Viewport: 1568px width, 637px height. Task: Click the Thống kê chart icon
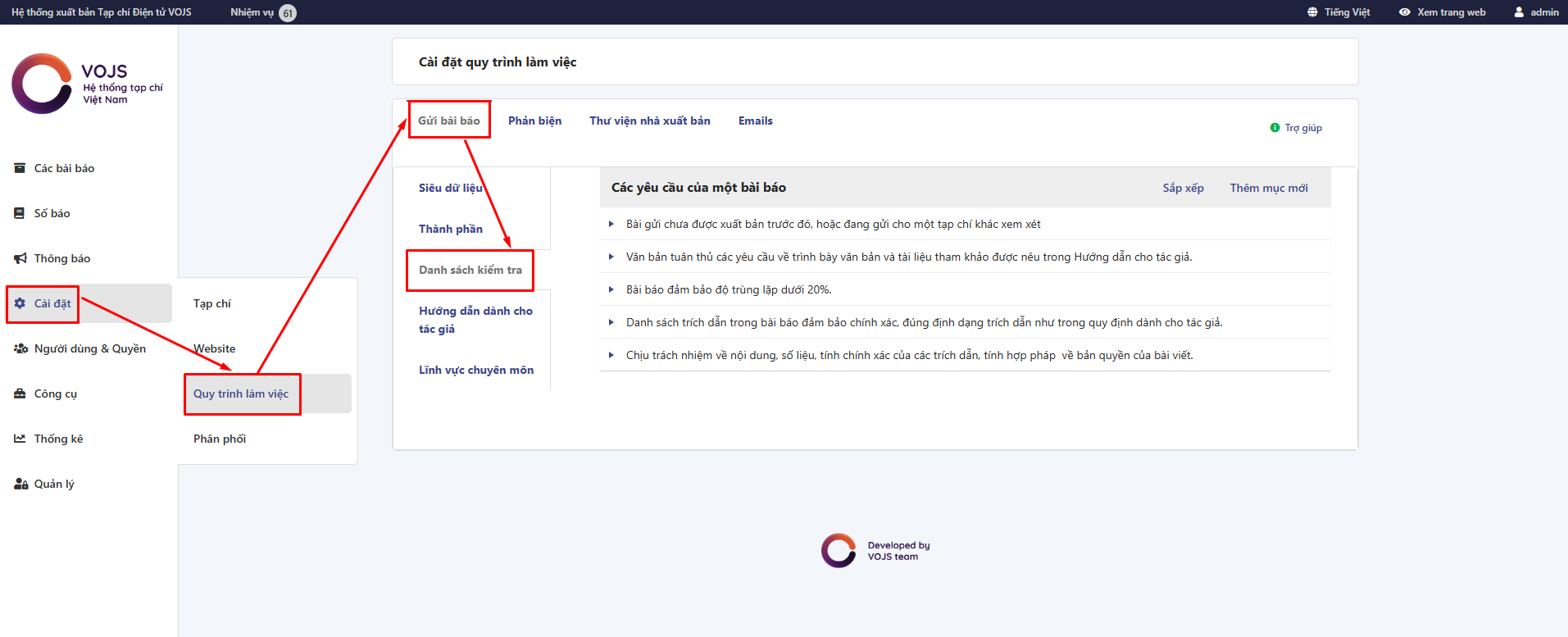tap(20, 439)
